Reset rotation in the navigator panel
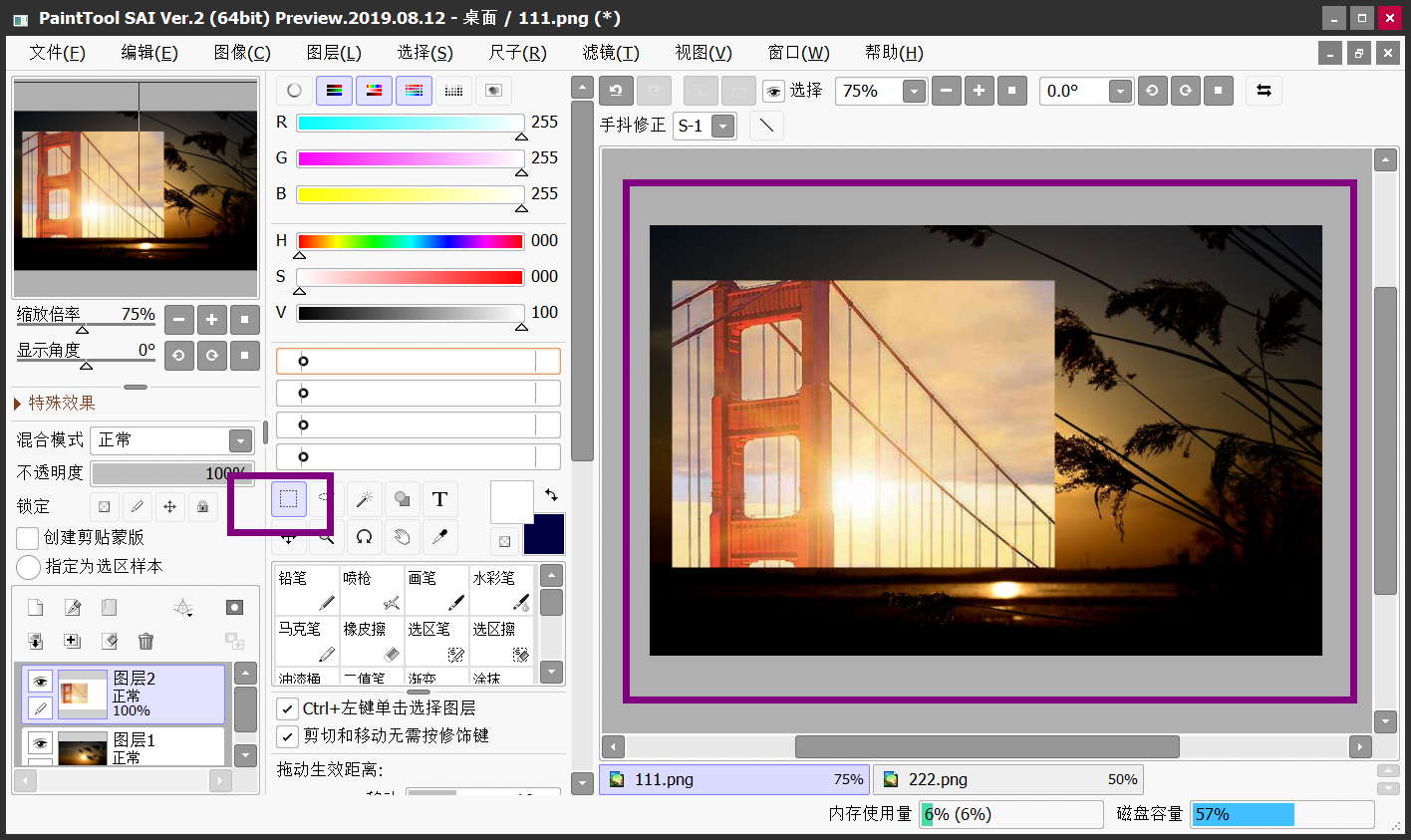Screen dimensions: 1411x840 click(245, 355)
